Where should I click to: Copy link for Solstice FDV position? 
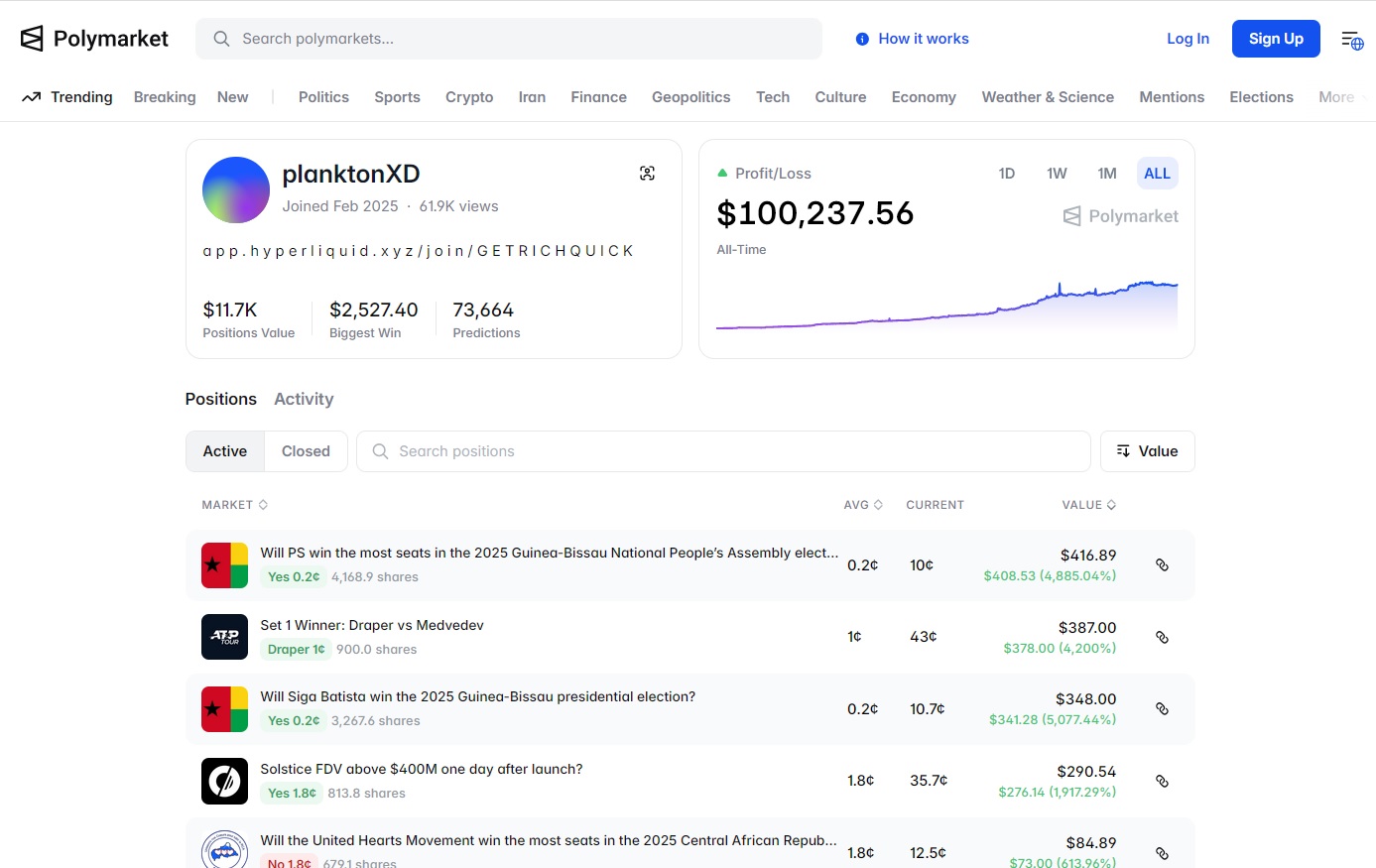tap(1162, 782)
